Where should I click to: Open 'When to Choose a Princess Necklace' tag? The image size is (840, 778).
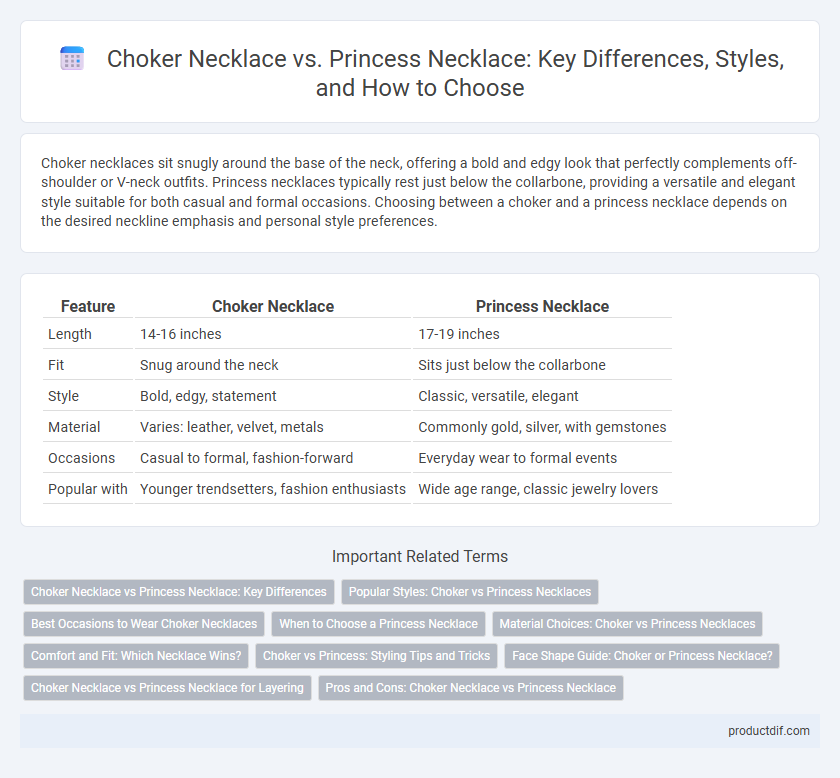coord(378,624)
